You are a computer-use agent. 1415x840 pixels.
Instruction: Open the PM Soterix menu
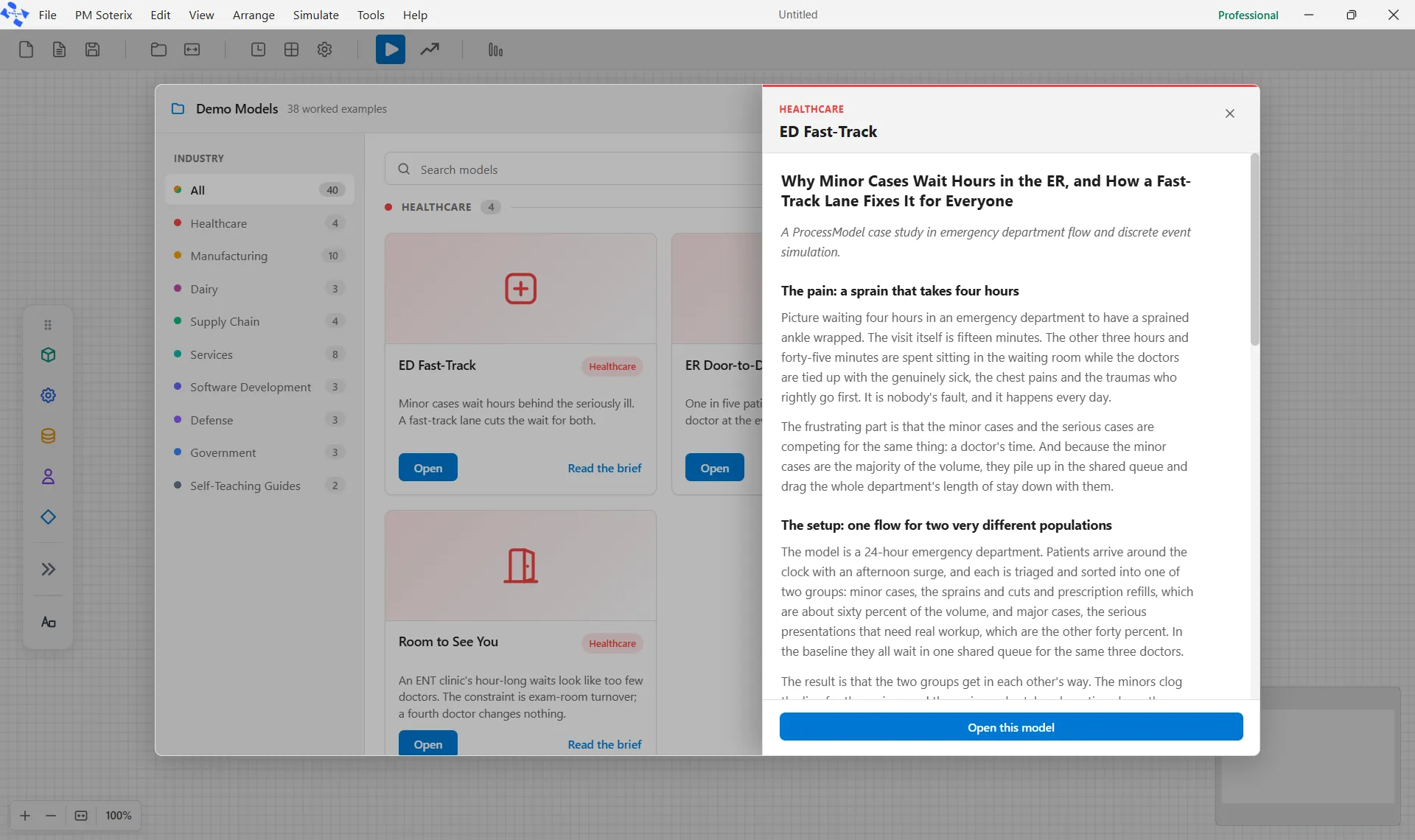click(x=103, y=15)
